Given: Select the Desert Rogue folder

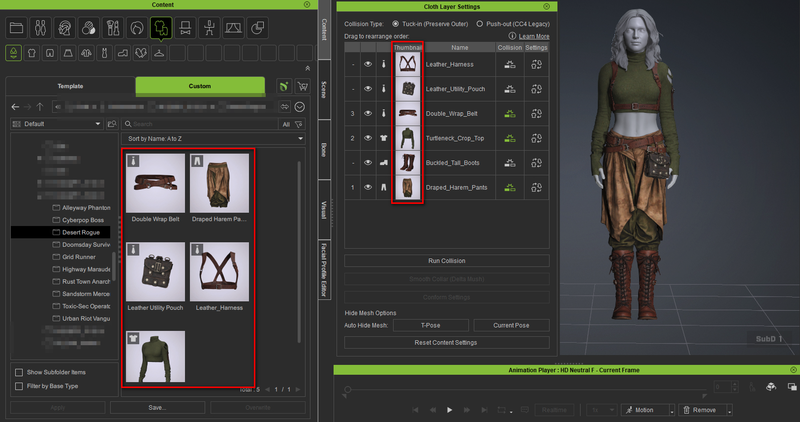Looking at the screenshot, I should pyautogui.click(x=61, y=232).
